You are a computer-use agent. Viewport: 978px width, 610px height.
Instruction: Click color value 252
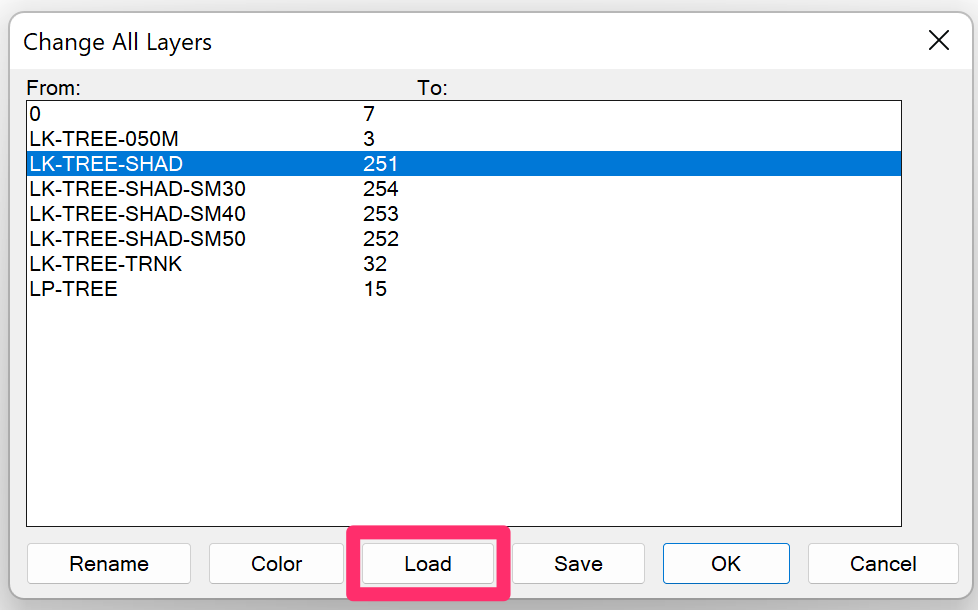[380, 238]
